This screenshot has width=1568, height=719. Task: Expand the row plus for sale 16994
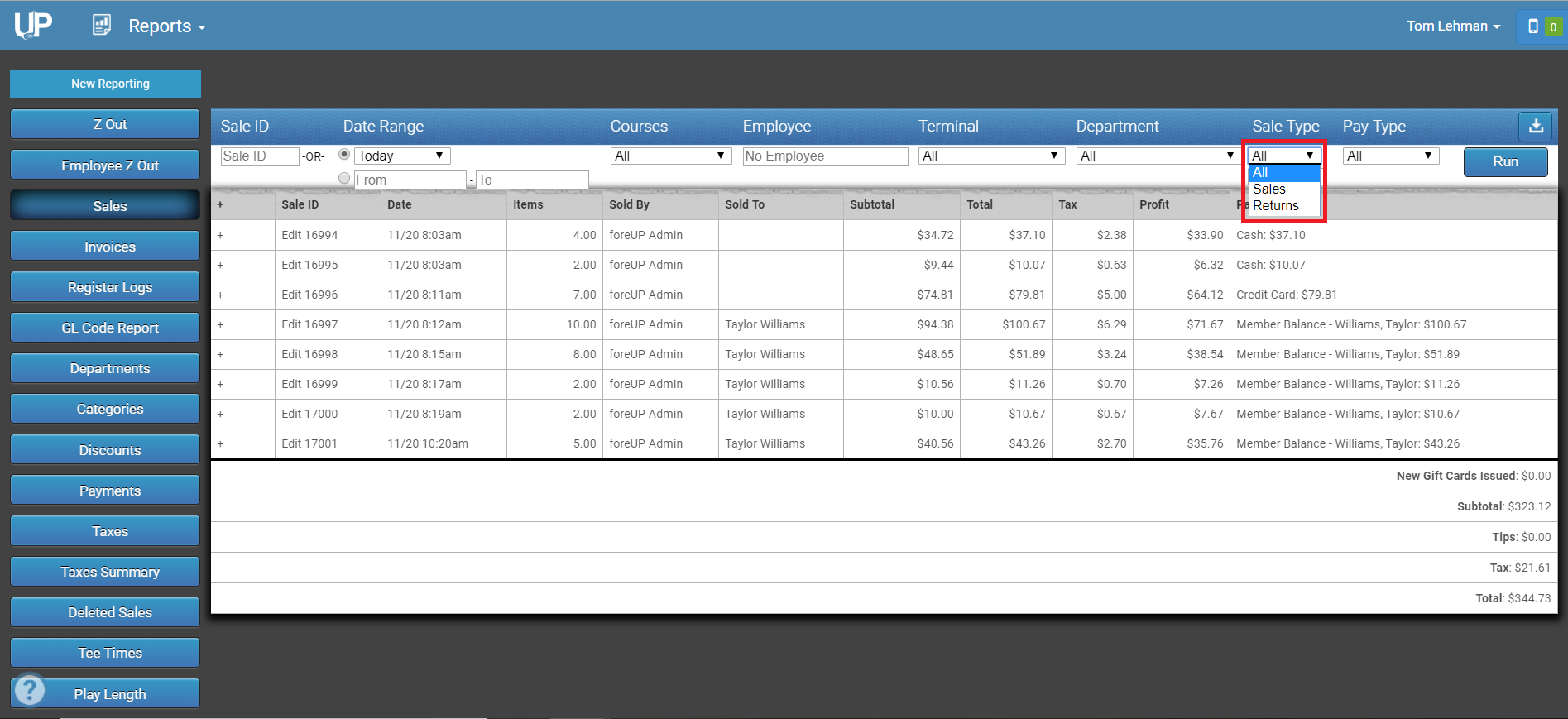pos(221,235)
